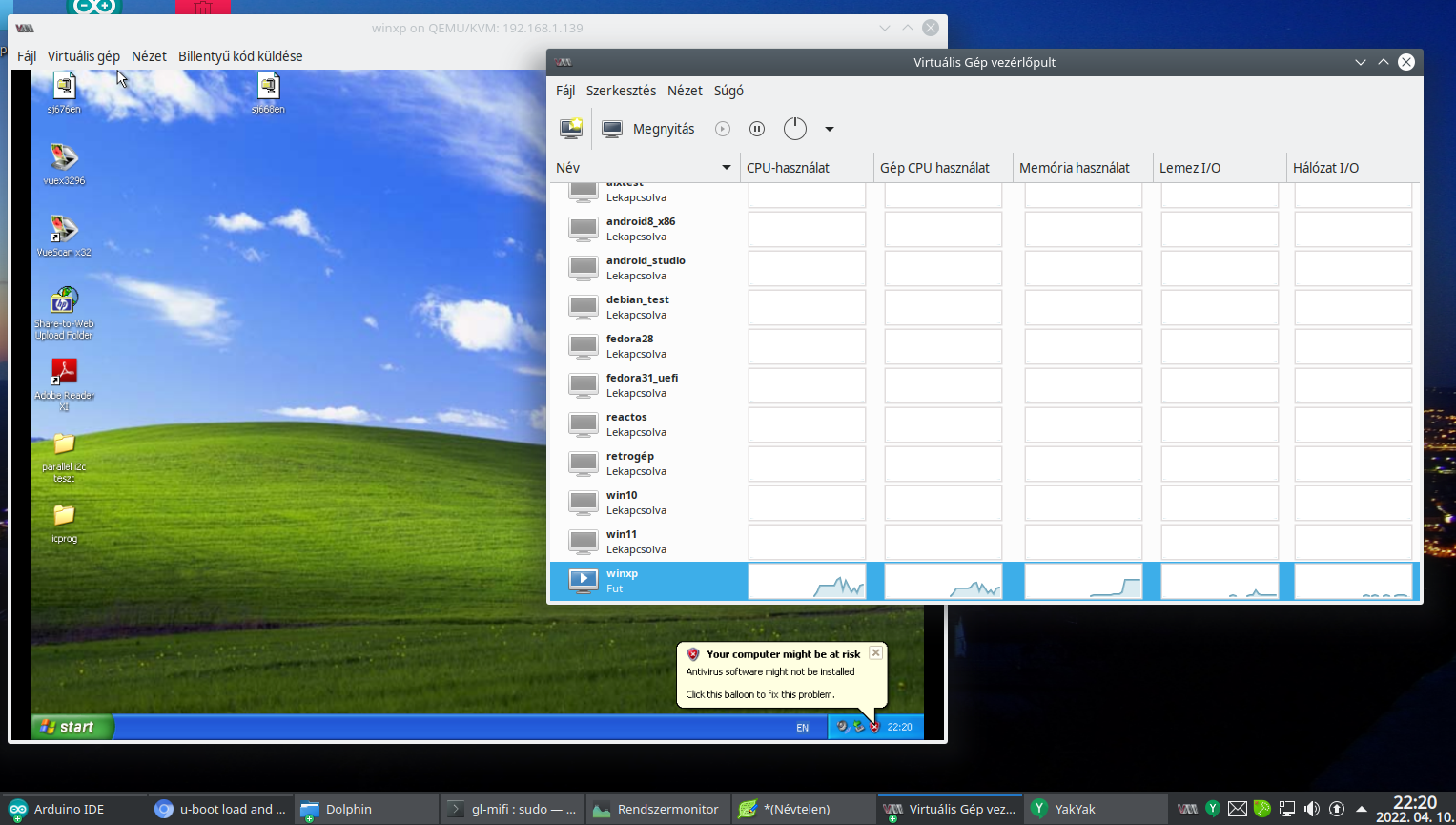The width and height of the screenshot is (1456, 825).
Task: Switch to gl-mifi sudo terminal task
Action: pyautogui.click(x=512, y=809)
